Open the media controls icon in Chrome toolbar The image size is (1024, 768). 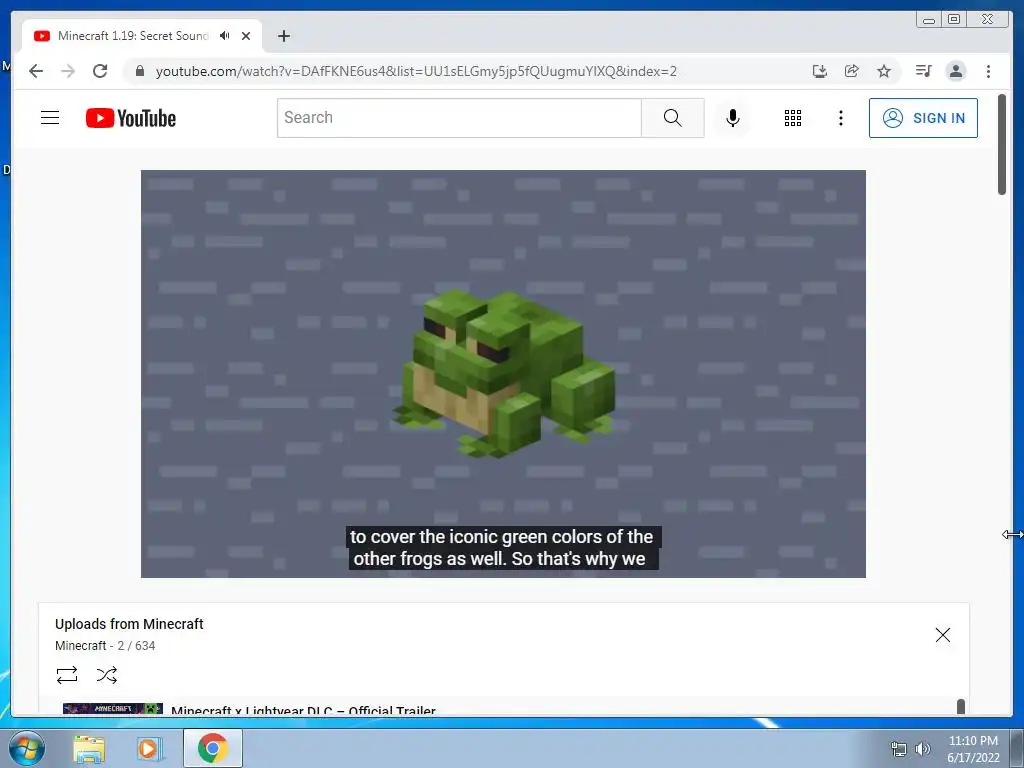point(923,71)
